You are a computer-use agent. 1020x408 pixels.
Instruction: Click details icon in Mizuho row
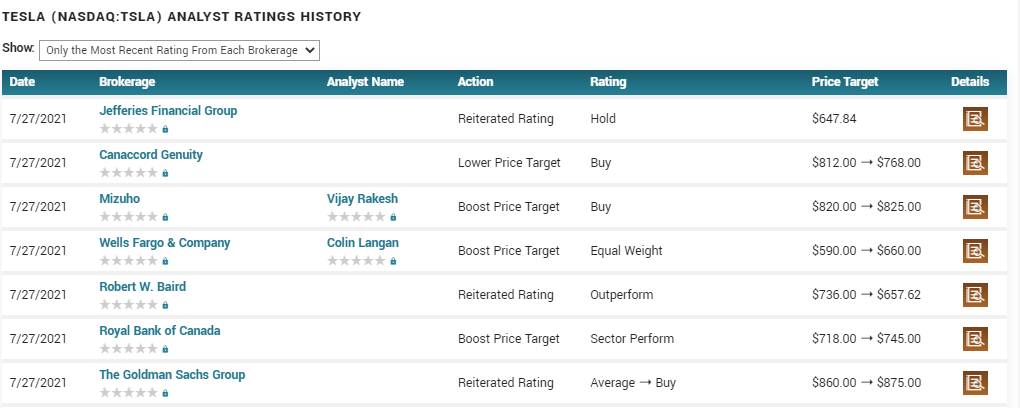[974, 207]
